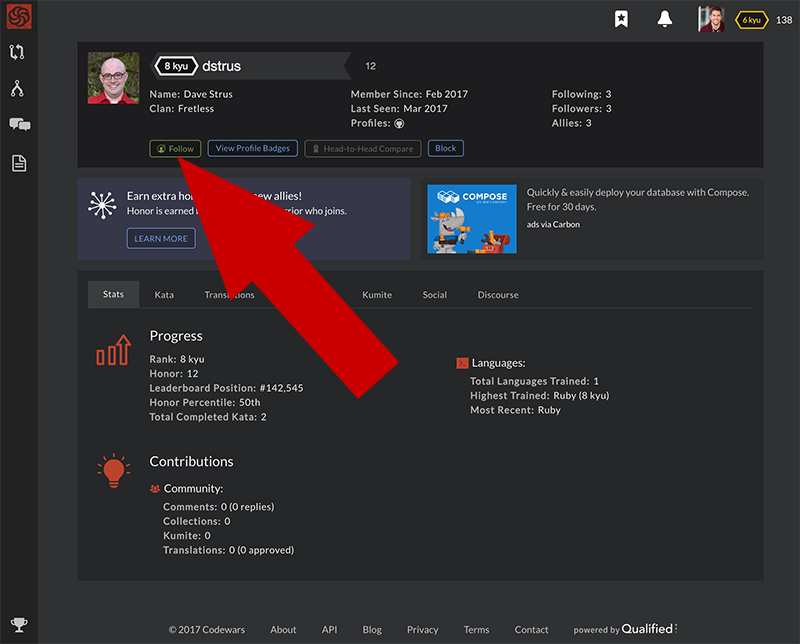Open the docs page icon in sidebar
This screenshot has width=800, height=644.
pyautogui.click(x=19, y=163)
